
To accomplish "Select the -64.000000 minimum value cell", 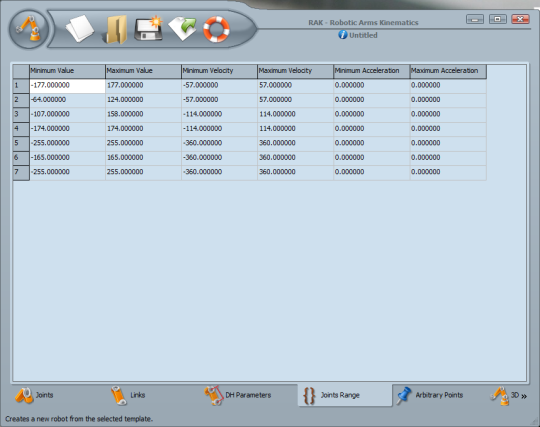I will coord(67,100).
